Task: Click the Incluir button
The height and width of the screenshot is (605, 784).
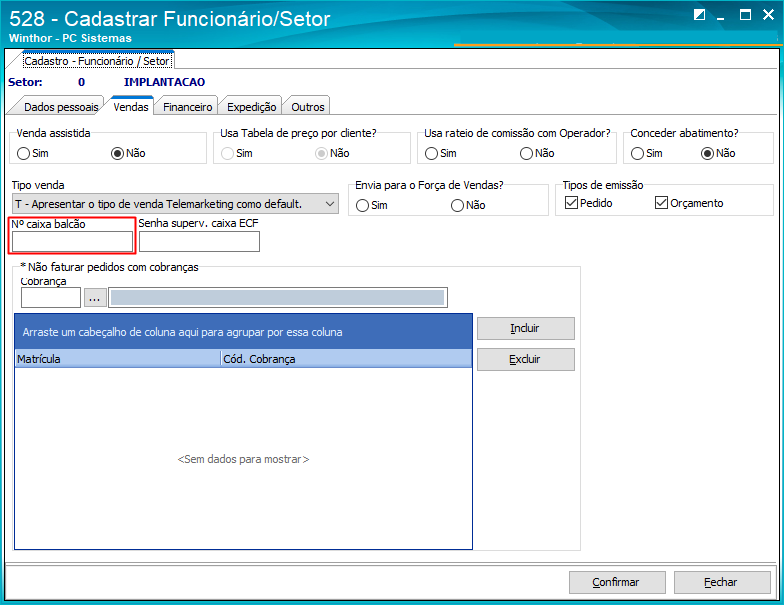Action: (x=526, y=328)
